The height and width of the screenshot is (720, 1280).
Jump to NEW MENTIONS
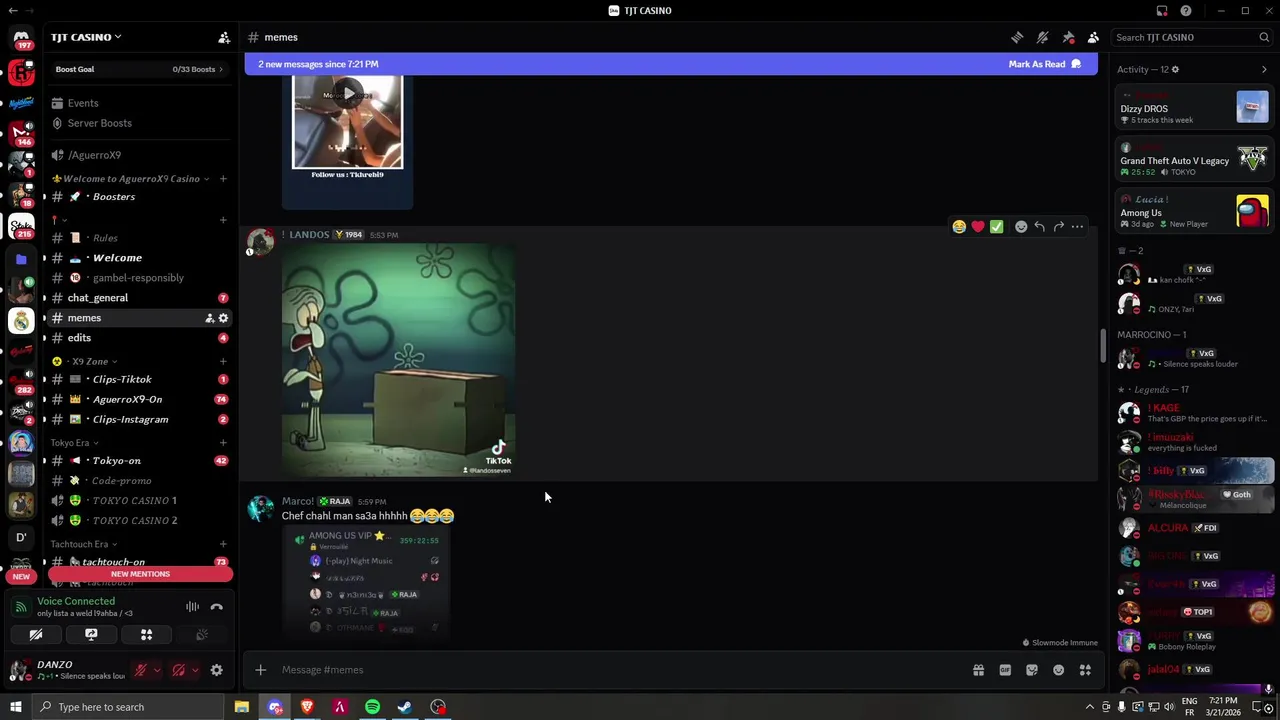pyautogui.click(x=140, y=574)
